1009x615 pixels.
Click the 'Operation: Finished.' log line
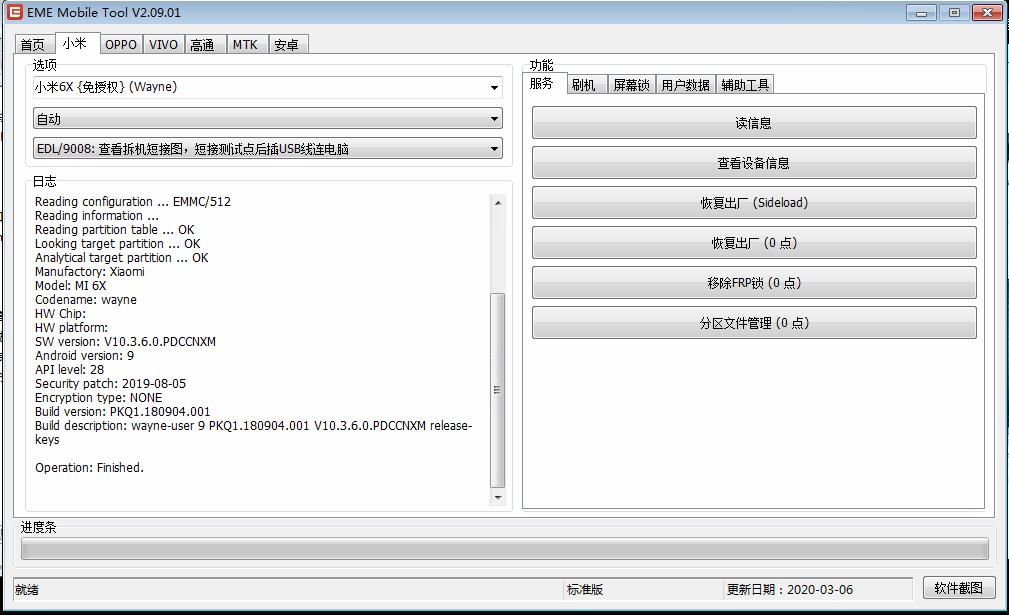89,468
